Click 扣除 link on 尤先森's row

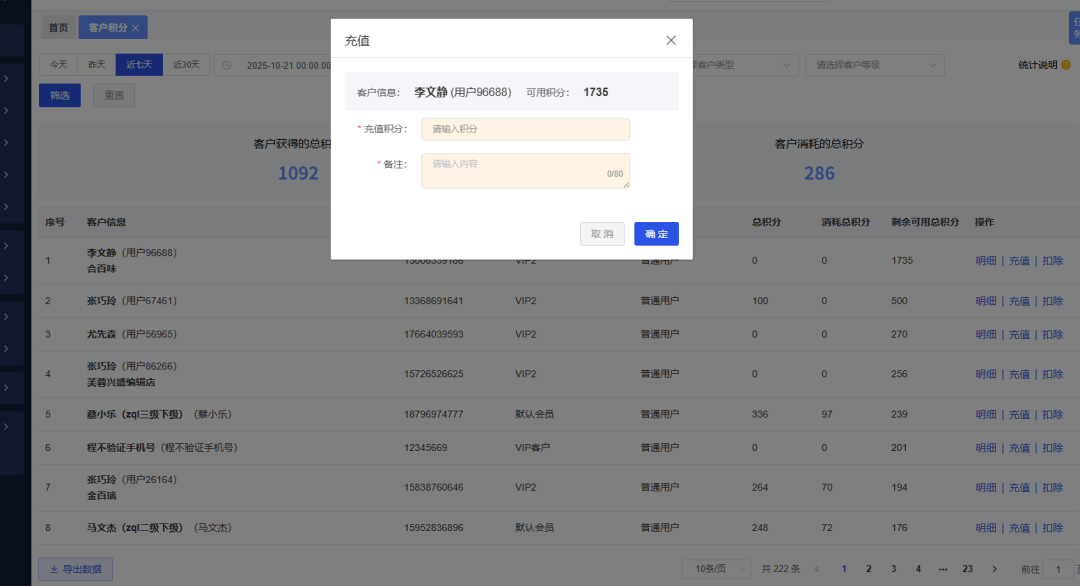click(x=1052, y=333)
